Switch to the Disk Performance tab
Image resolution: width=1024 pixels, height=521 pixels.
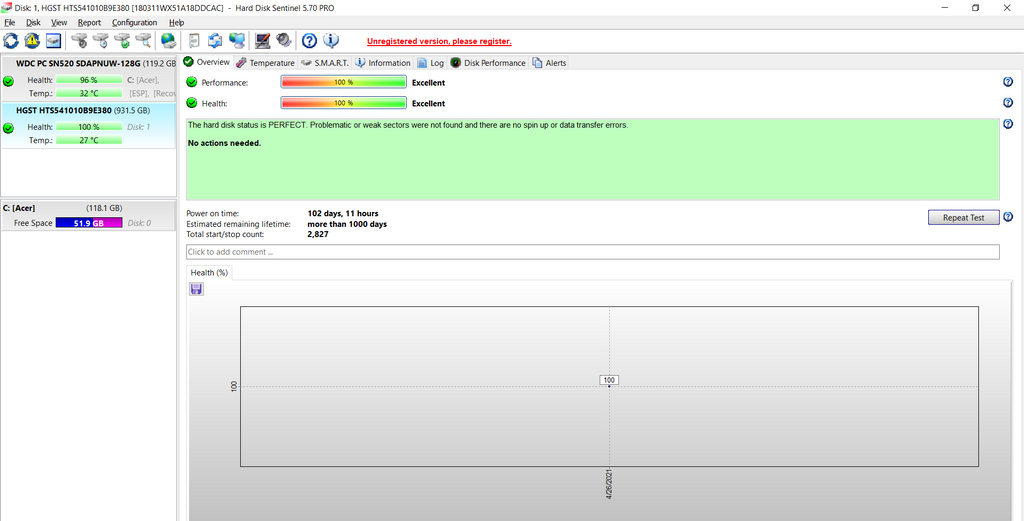pos(488,63)
